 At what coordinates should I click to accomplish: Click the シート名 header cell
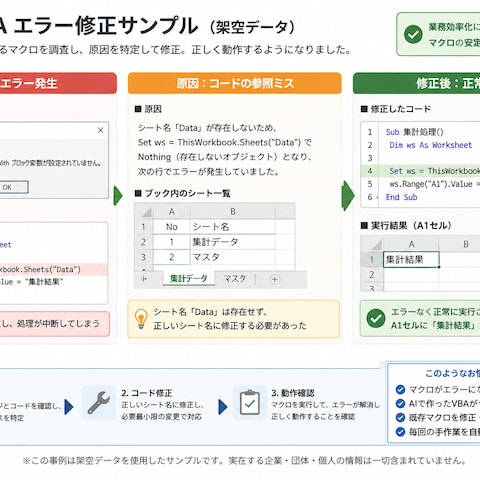click(x=233, y=227)
